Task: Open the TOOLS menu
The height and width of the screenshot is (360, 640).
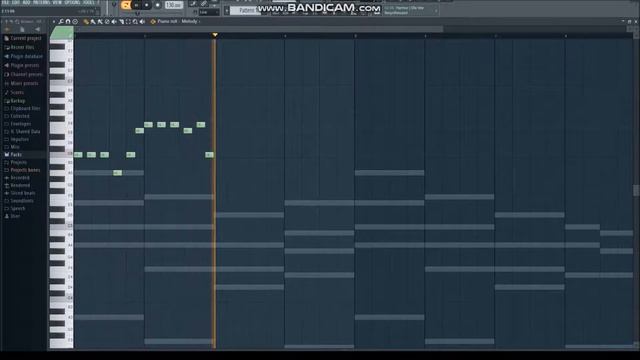Action: pyautogui.click(x=89, y=2)
